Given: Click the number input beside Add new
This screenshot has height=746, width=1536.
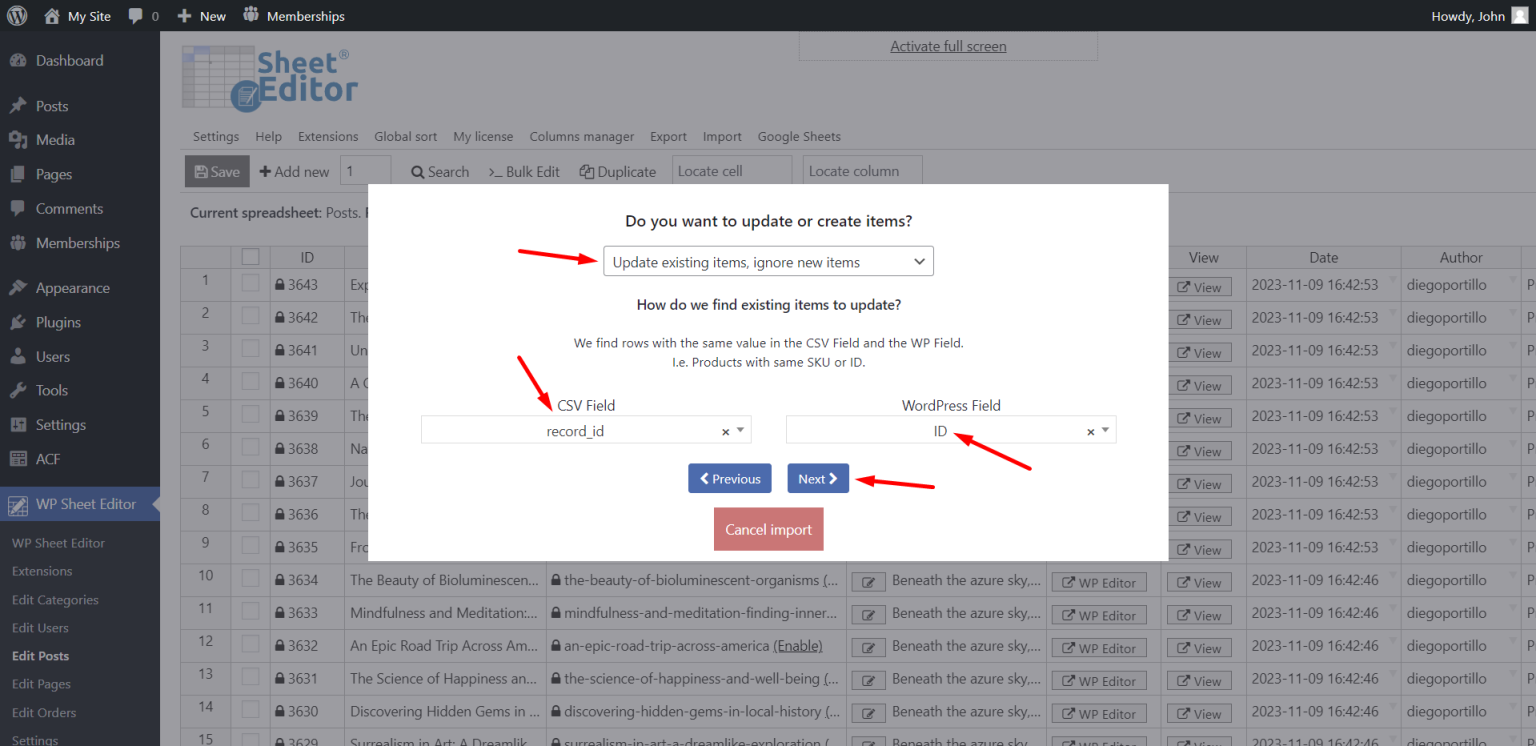Looking at the screenshot, I should pos(365,171).
